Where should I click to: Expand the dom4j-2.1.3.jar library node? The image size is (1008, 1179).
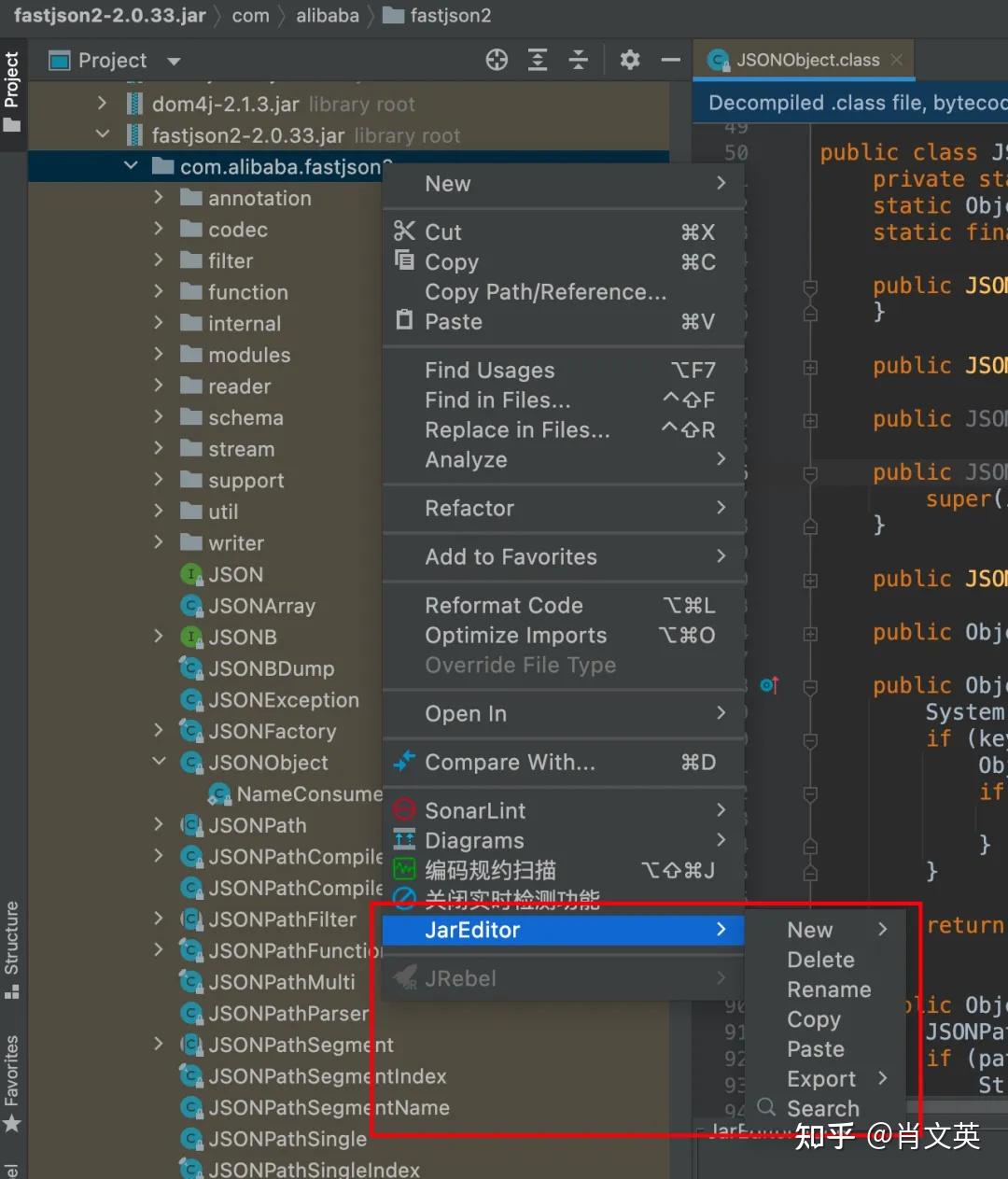point(103,104)
